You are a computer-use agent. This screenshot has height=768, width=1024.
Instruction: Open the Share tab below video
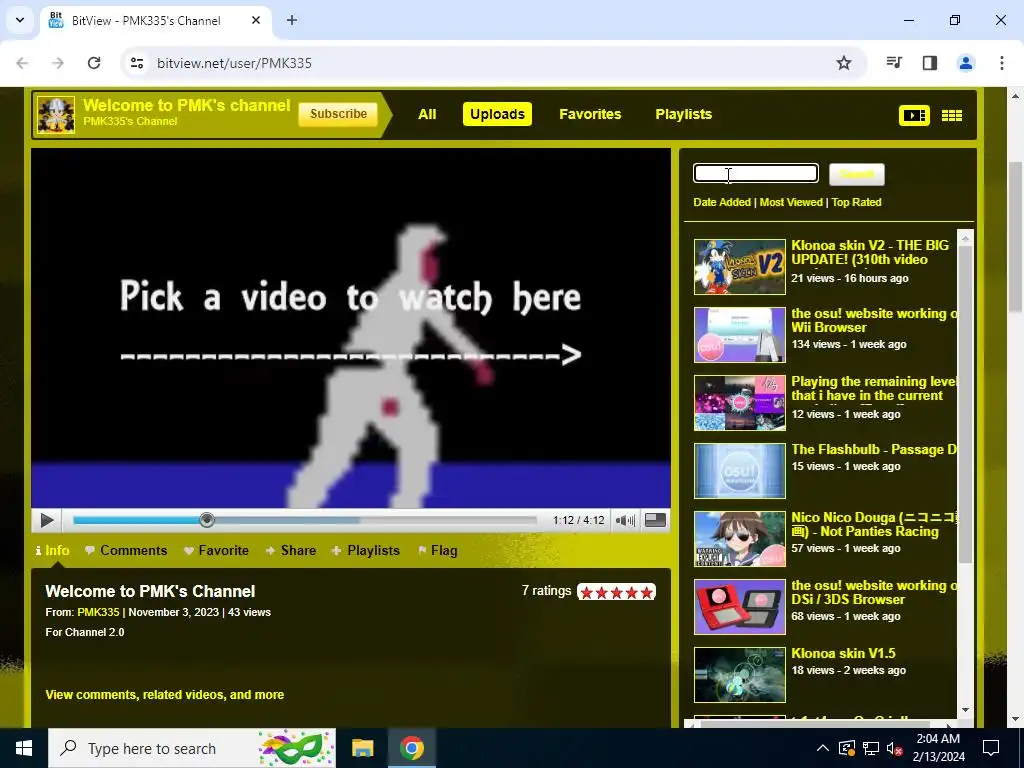(x=291, y=551)
